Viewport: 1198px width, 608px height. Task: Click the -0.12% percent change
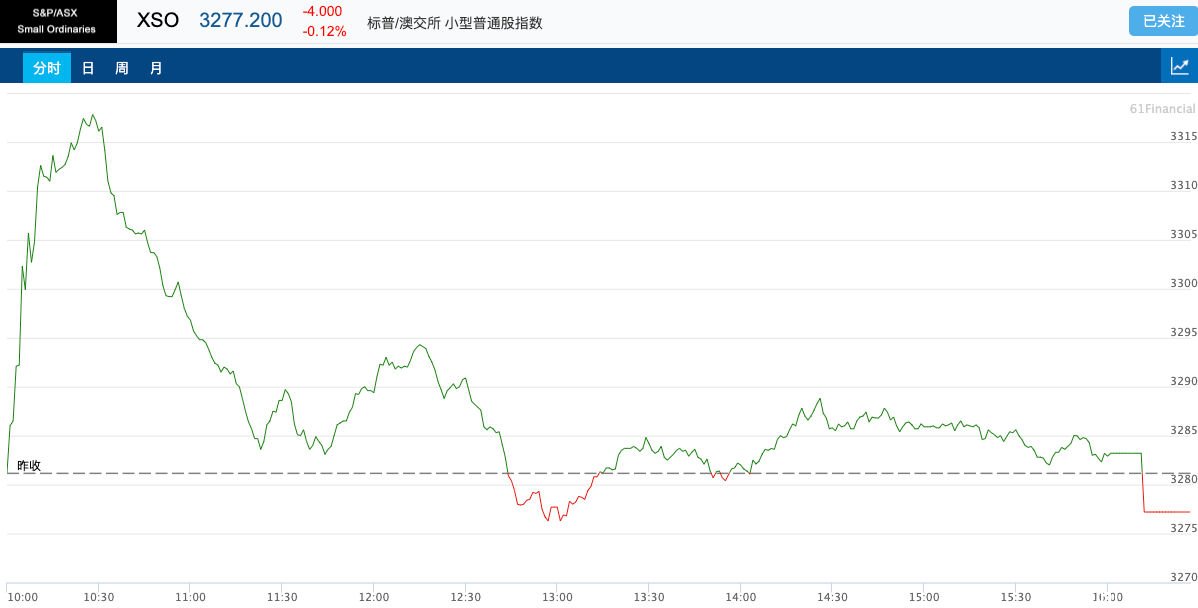324,31
